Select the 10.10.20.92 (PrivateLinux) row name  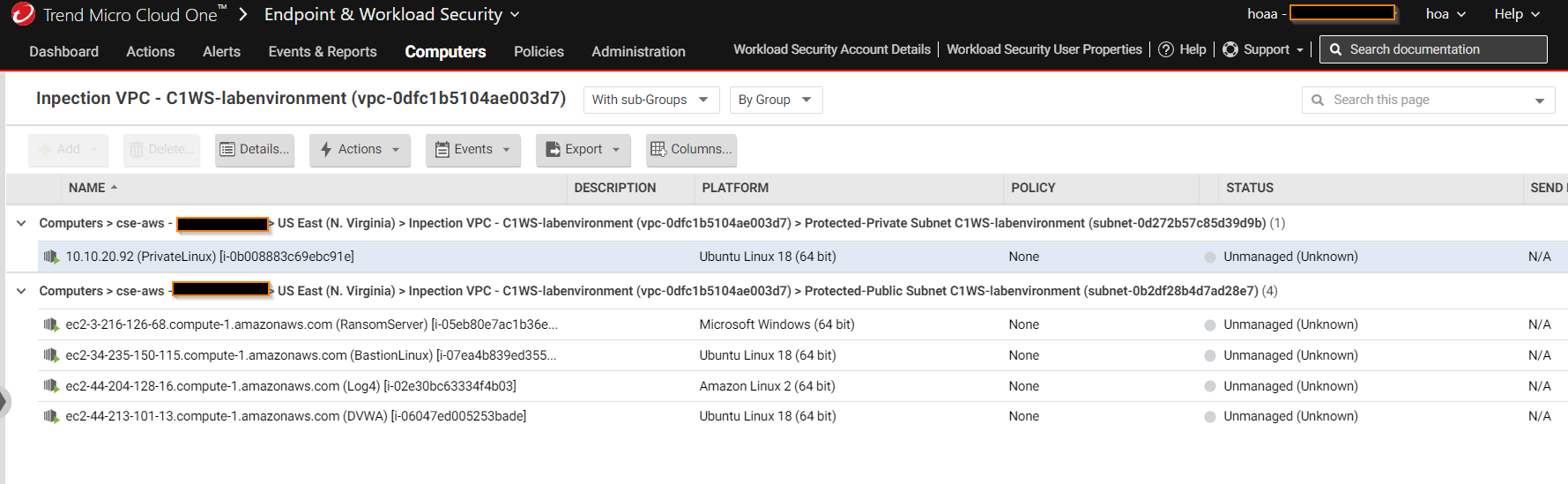pos(210,257)
